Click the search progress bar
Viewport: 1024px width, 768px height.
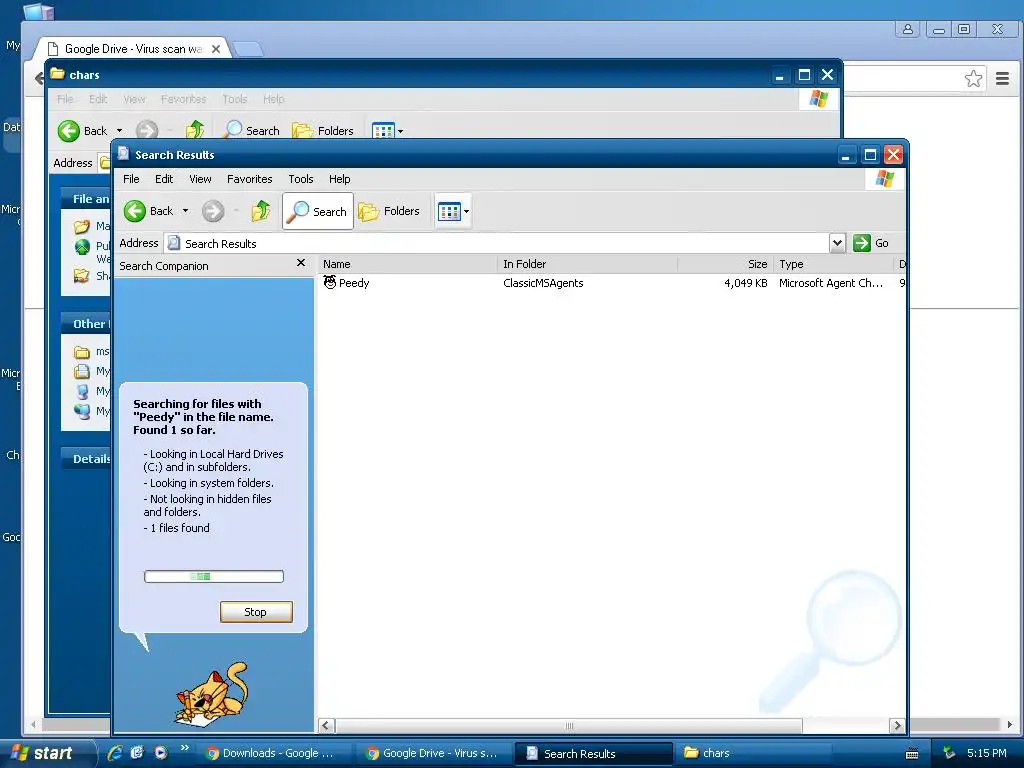[x=214, y=576]
